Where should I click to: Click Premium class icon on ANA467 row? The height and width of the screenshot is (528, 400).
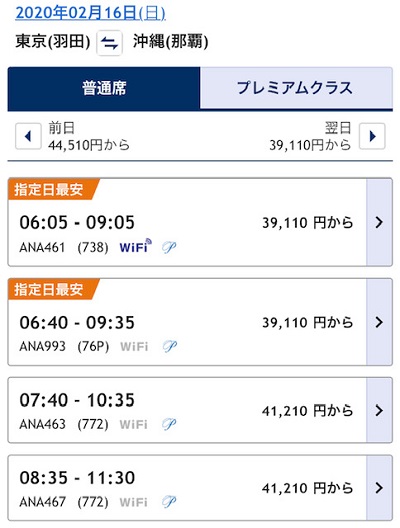169,502
